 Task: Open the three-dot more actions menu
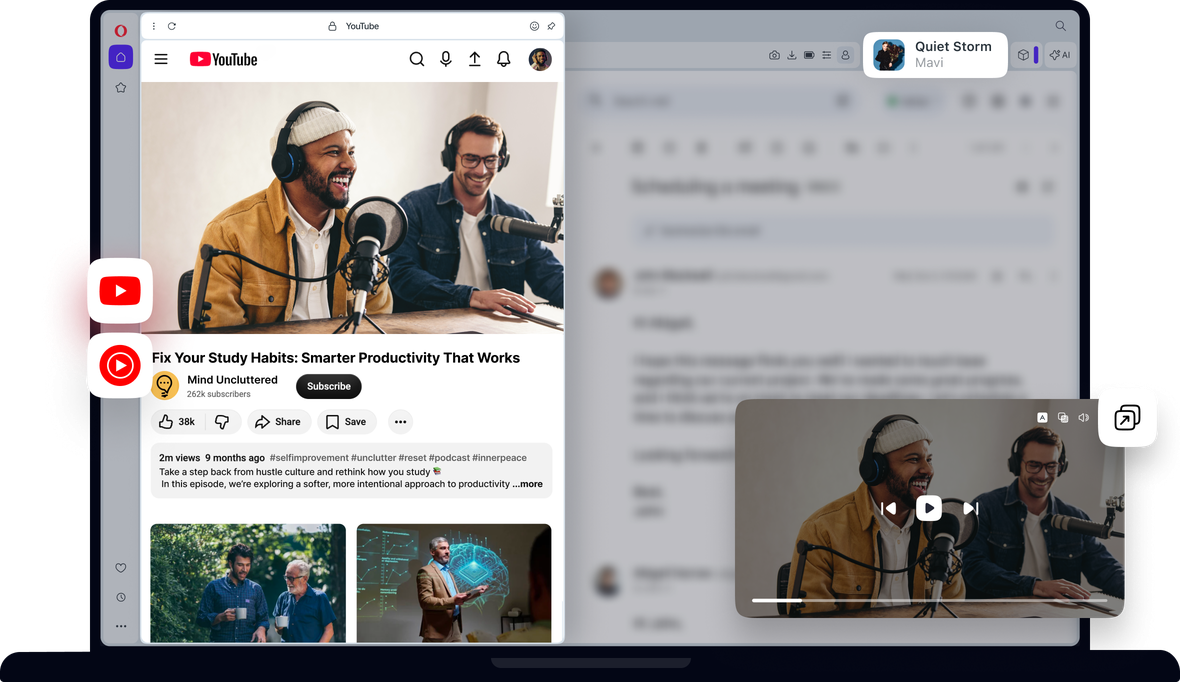400,422
